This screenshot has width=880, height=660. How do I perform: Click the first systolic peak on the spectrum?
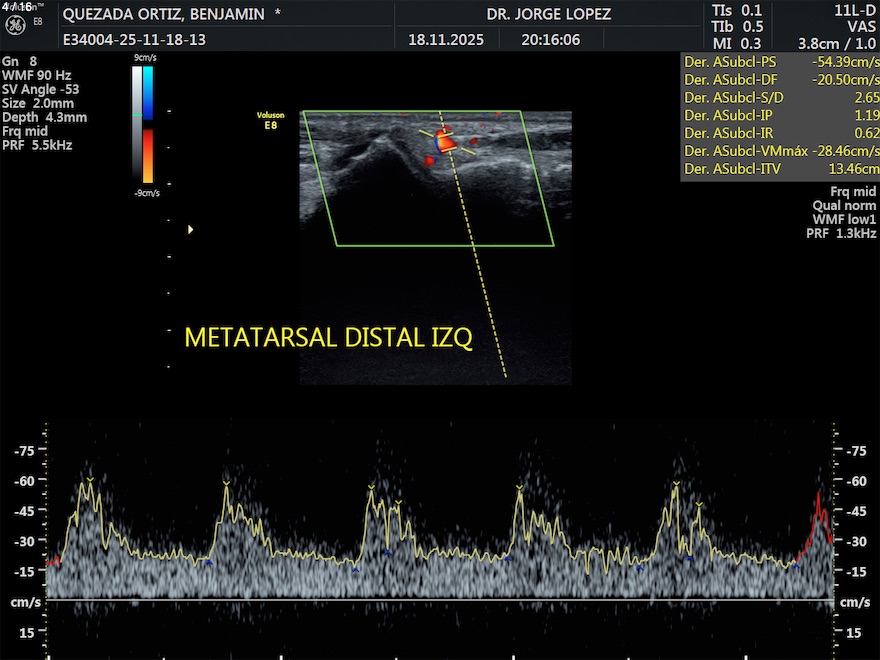[x=89, y=483]
